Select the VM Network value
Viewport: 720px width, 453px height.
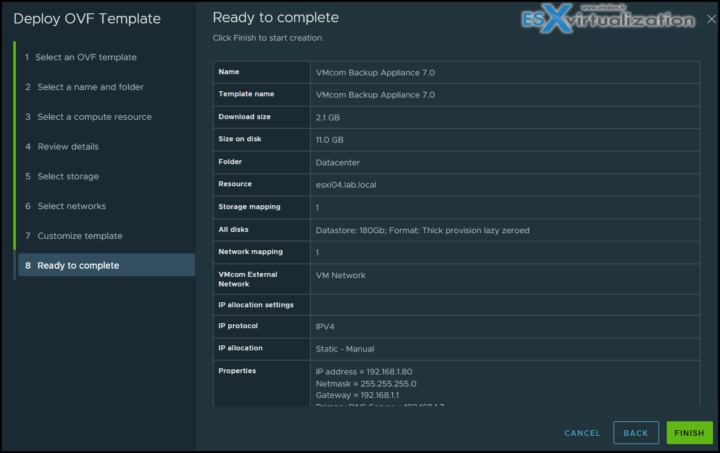[341, 275]
